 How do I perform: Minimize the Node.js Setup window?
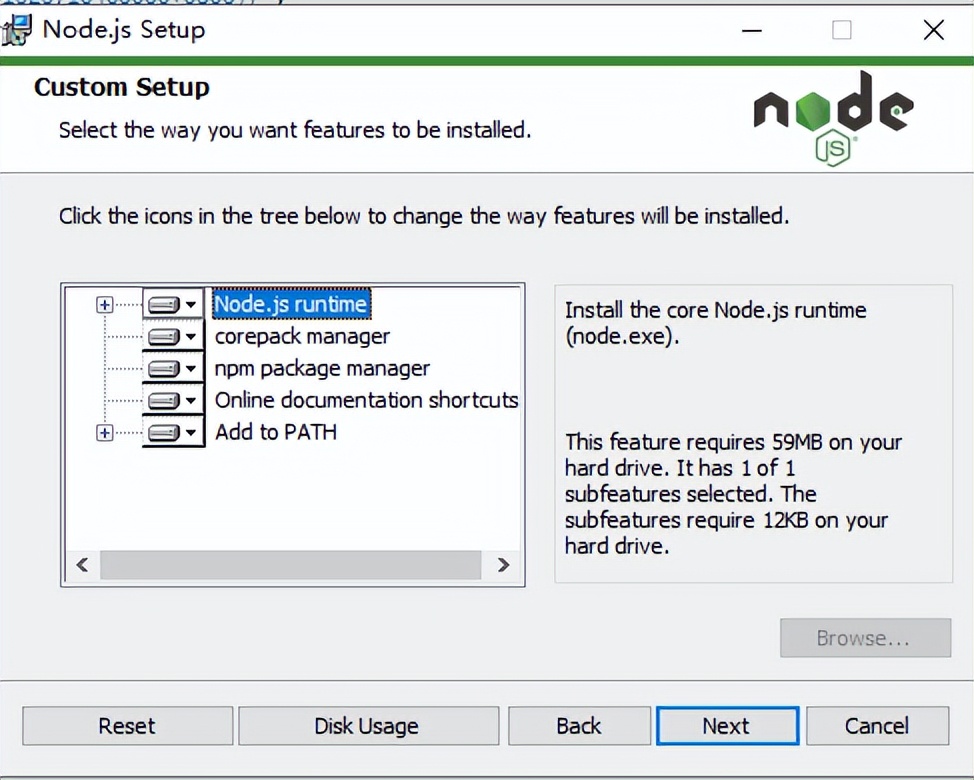tap(752, 30)
